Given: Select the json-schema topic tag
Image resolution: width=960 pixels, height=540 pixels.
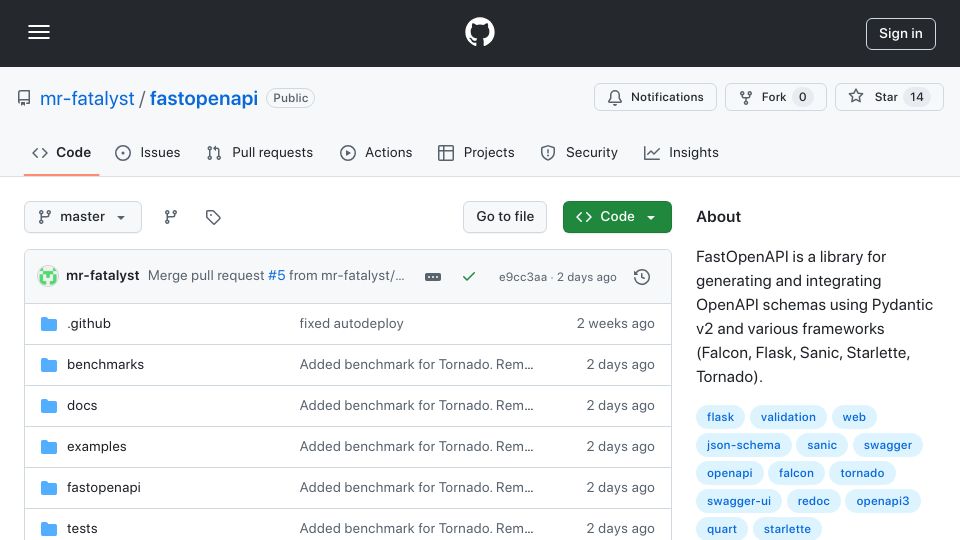Looking at the screenshot, I should click(x=743, y=445).
